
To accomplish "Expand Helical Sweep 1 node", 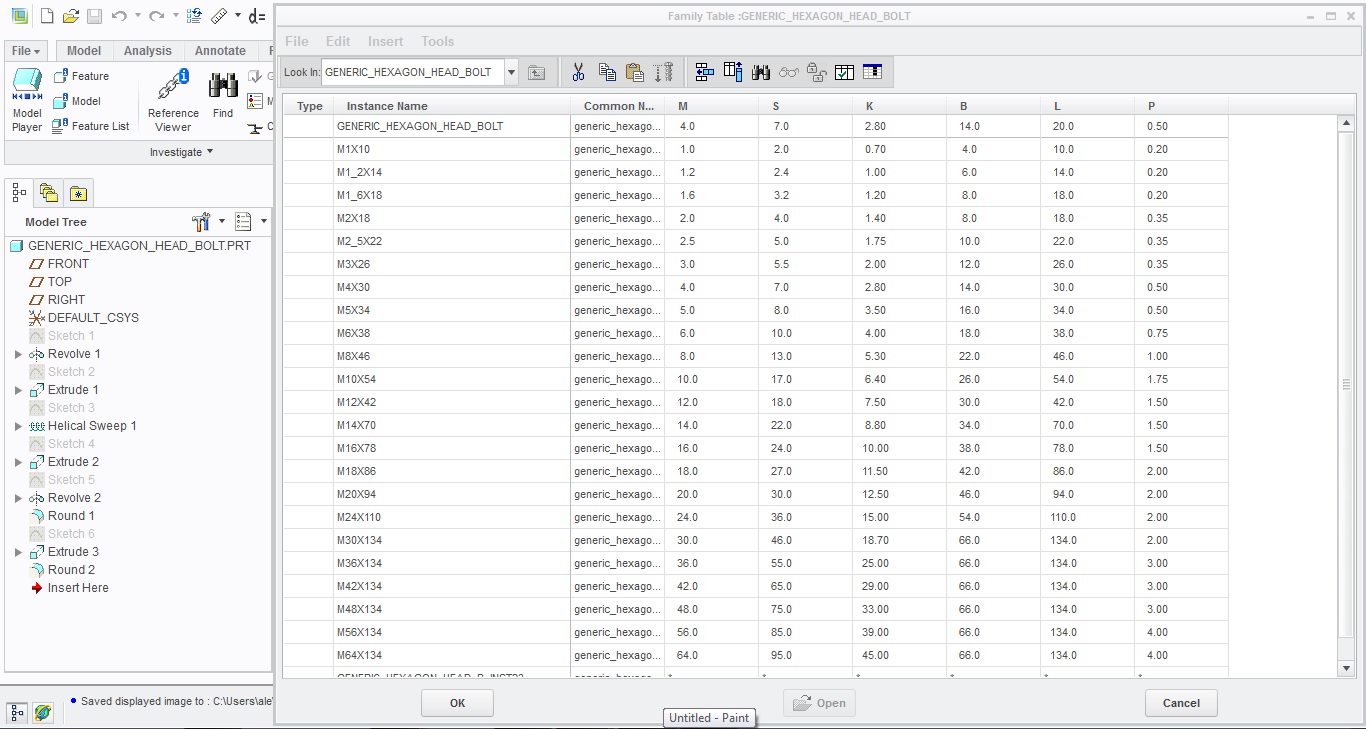I will point(18,426).
